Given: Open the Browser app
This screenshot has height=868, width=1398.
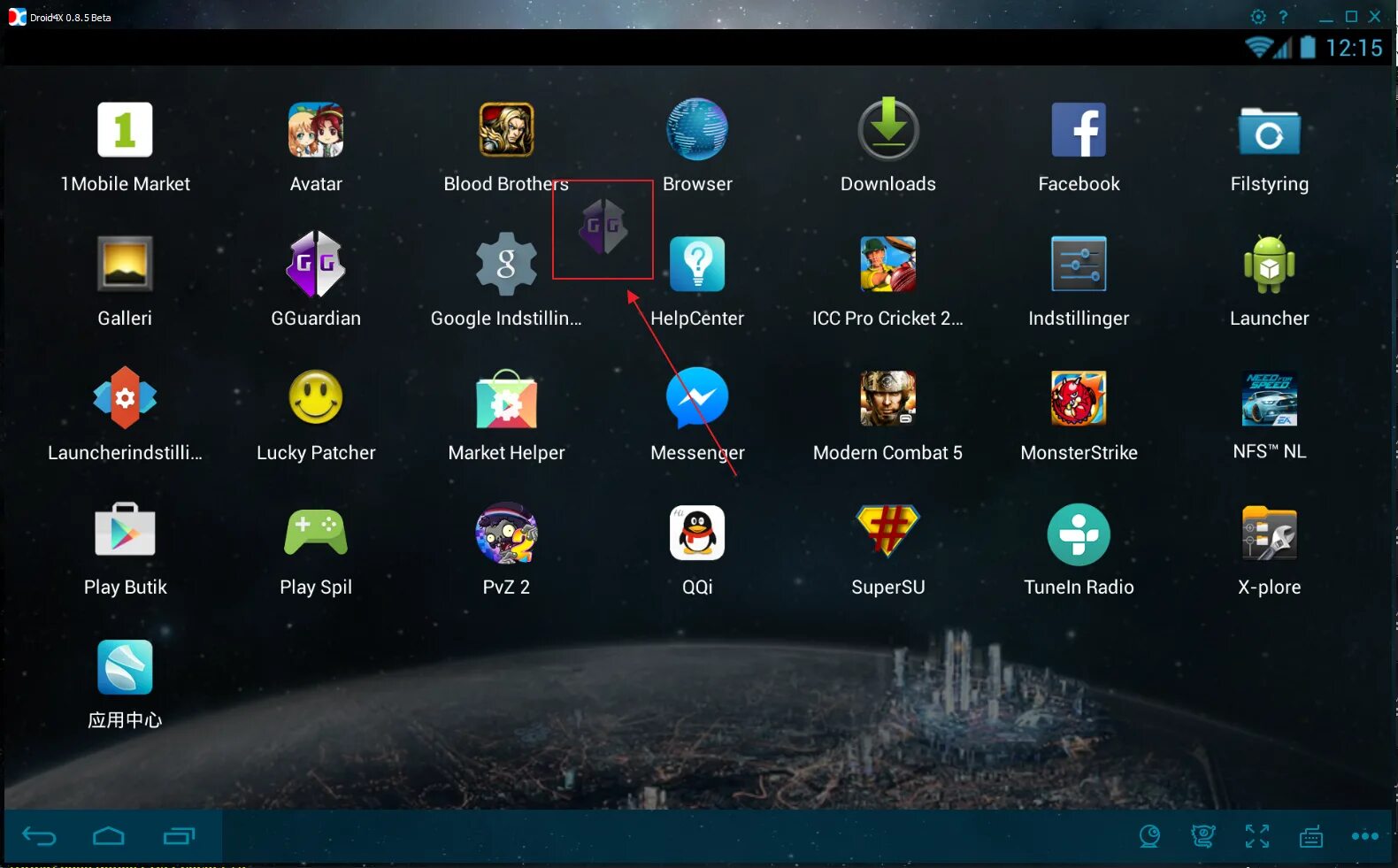Looking at the screenshot, I should point(697,130).
